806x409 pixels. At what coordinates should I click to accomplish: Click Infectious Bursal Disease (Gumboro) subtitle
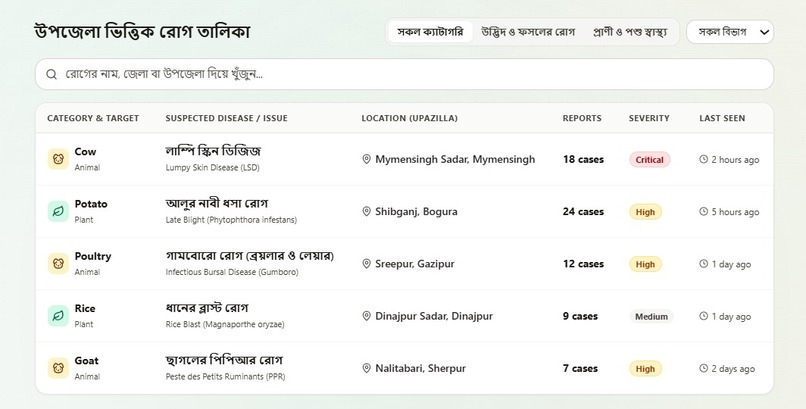click(x=232, y=272)
